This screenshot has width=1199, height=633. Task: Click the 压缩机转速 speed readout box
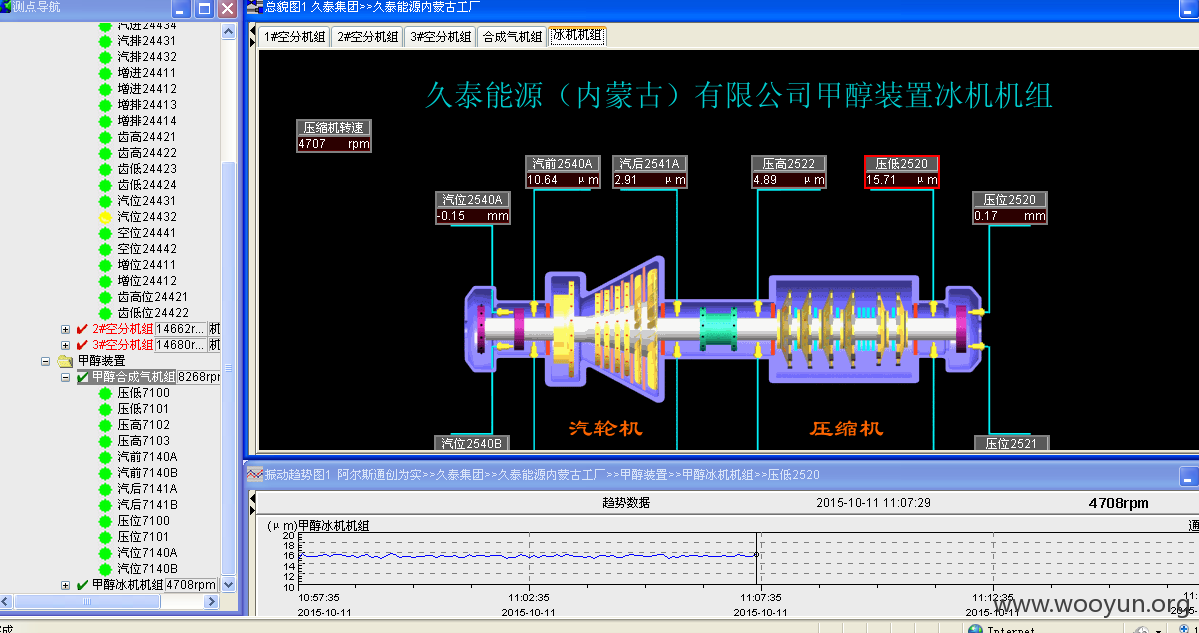(x=334, y=136)
